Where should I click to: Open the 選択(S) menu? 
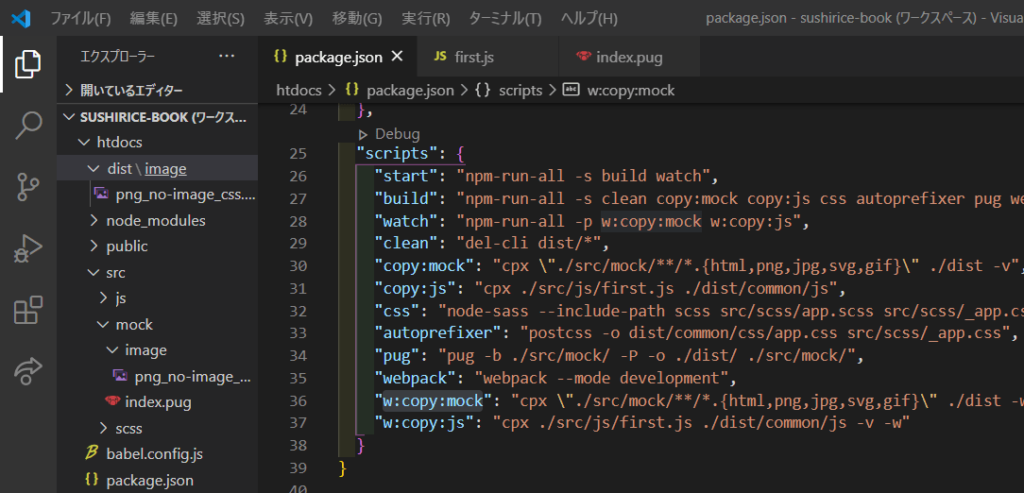(x=221, y=18)
